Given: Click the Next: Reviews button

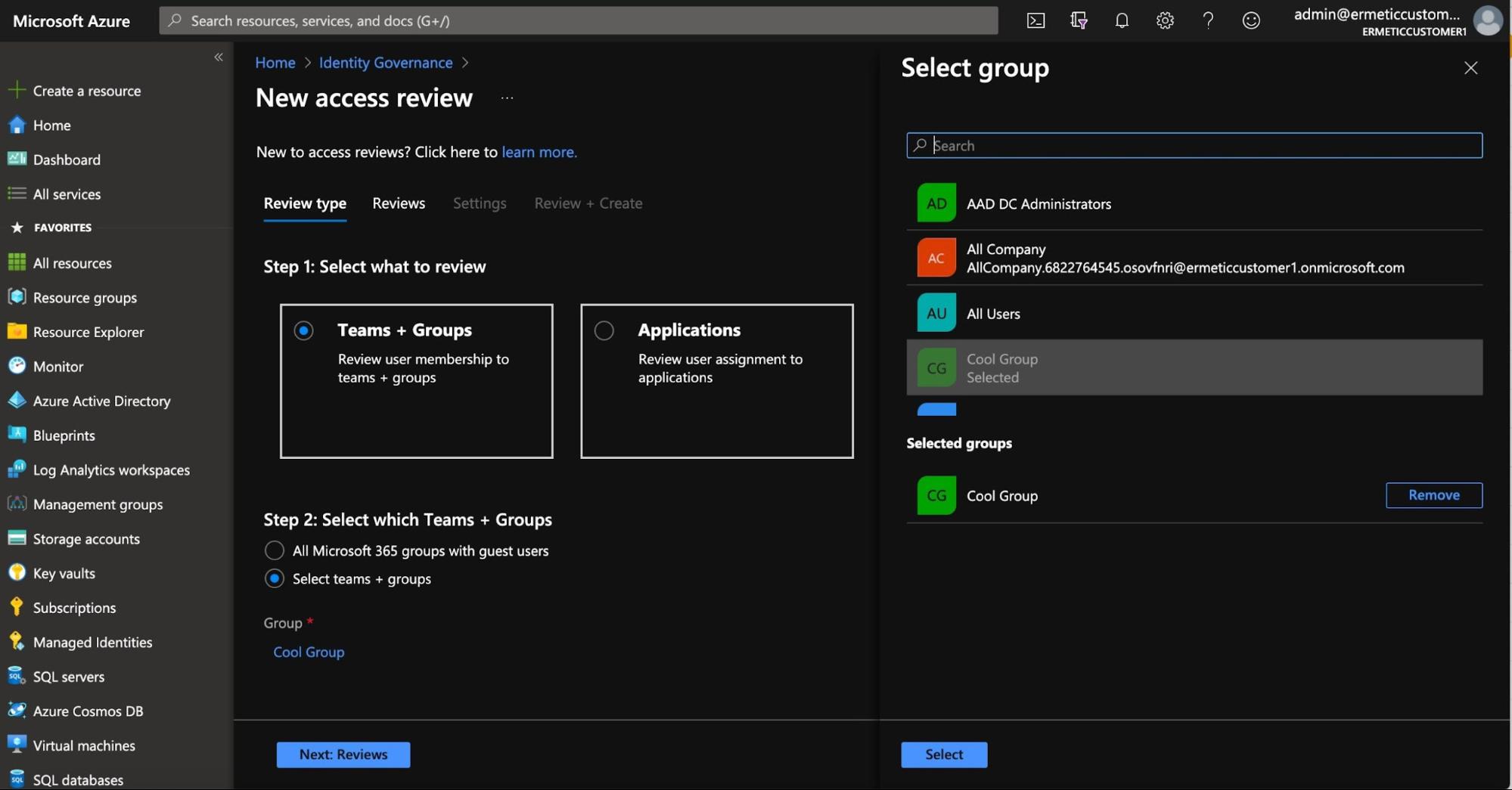Looking at the screenshot, I should [343, 754].
